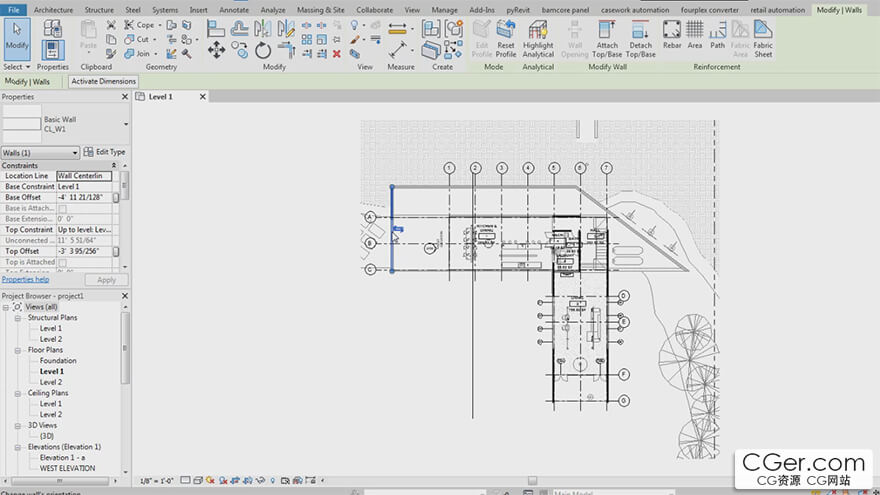
Task: Open the Architecture ribbon tab
Action: point(54,10)
